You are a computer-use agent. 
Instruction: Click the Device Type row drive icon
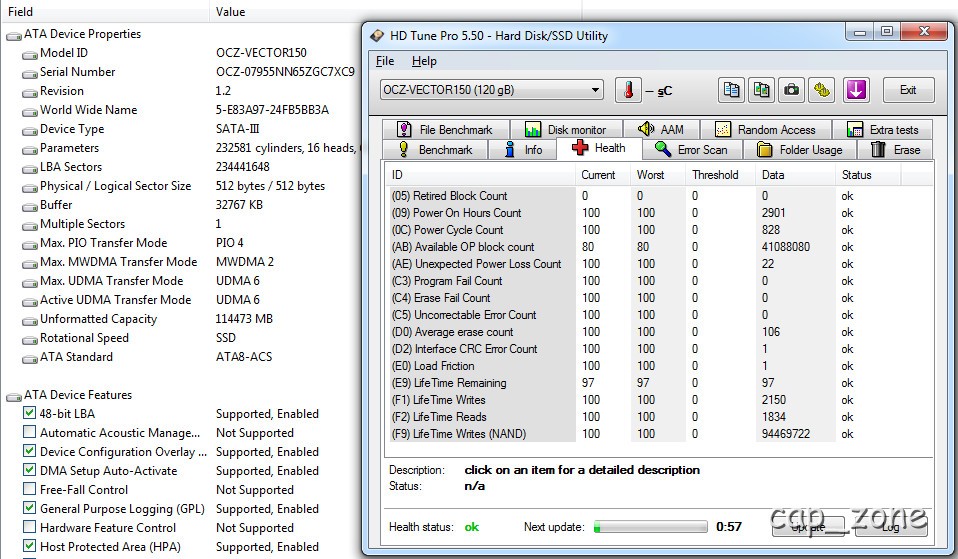coord(29,131)
